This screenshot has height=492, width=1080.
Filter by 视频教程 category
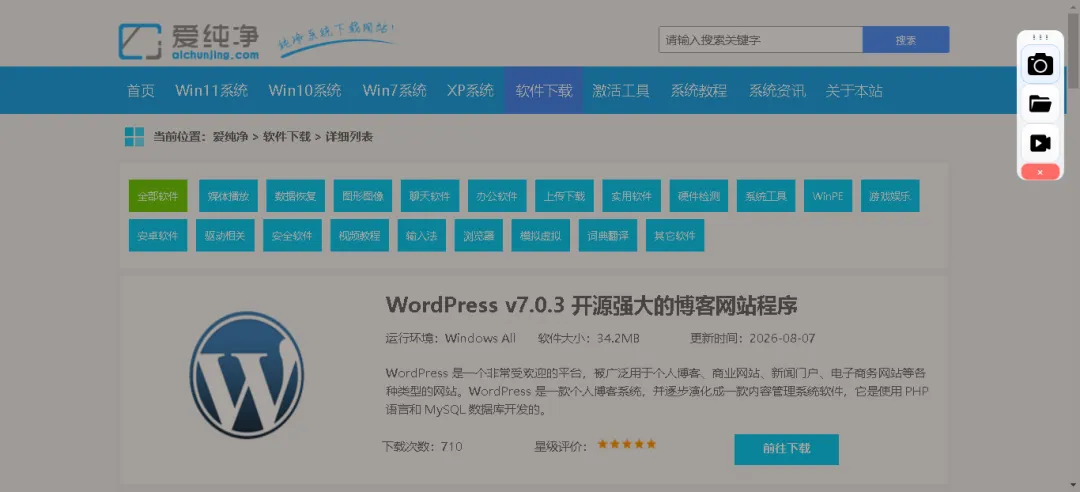tap(360, 235)
